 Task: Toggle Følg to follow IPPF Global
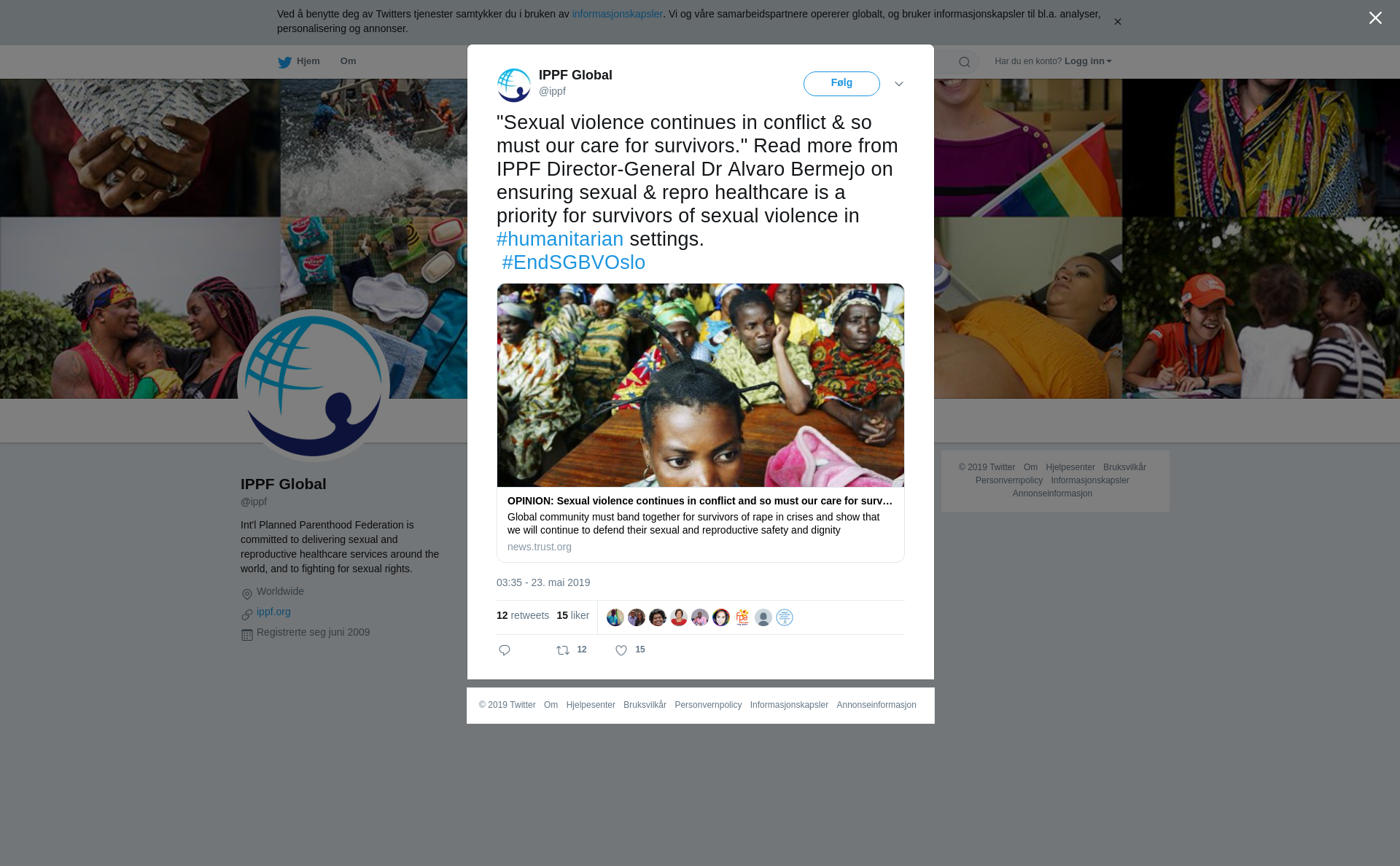841,84
